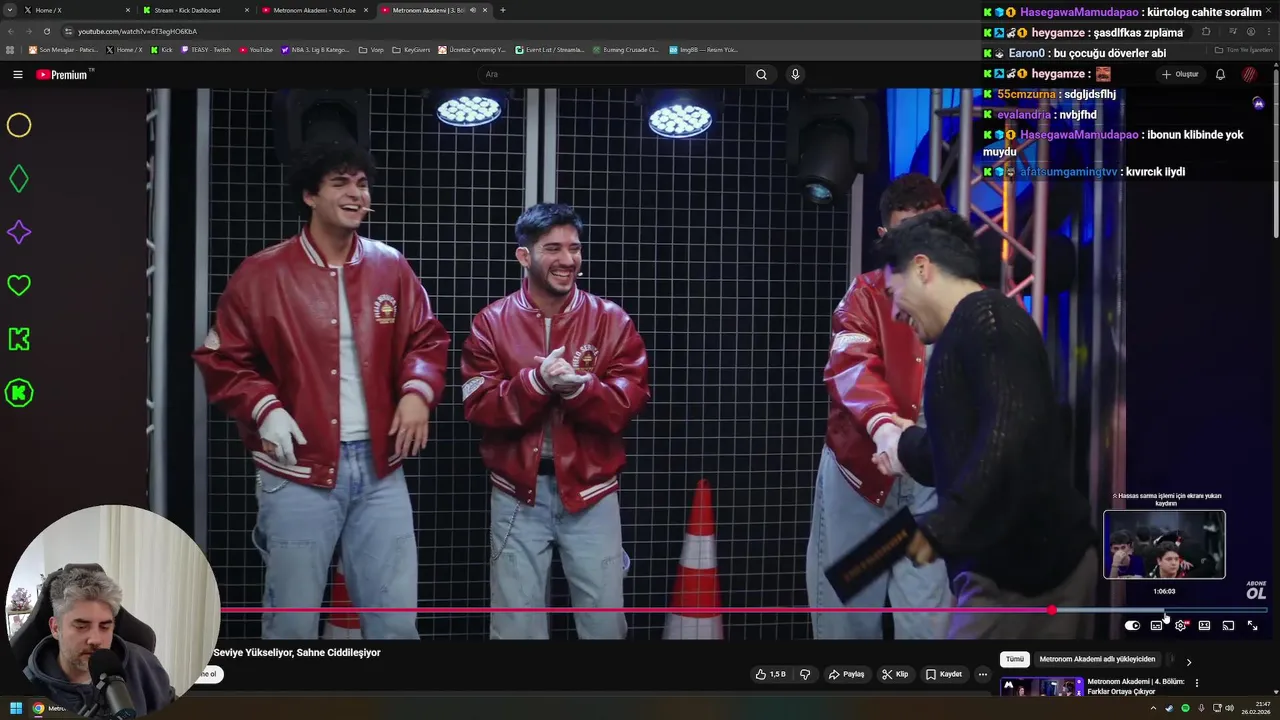Open more actions menu beside Kaydet

tap(982, 674)
